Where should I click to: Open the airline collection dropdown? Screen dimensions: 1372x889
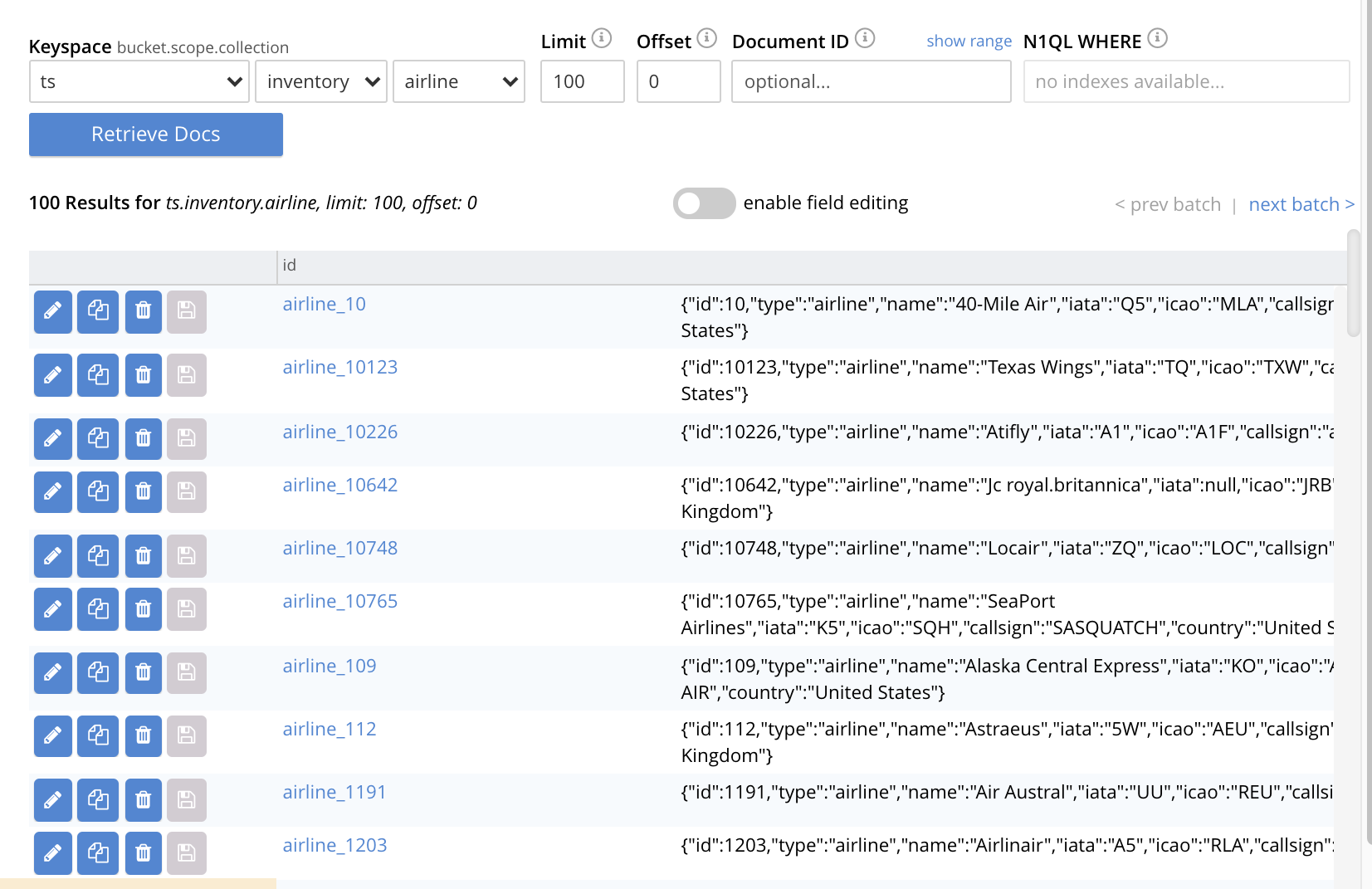pos(459,81)
